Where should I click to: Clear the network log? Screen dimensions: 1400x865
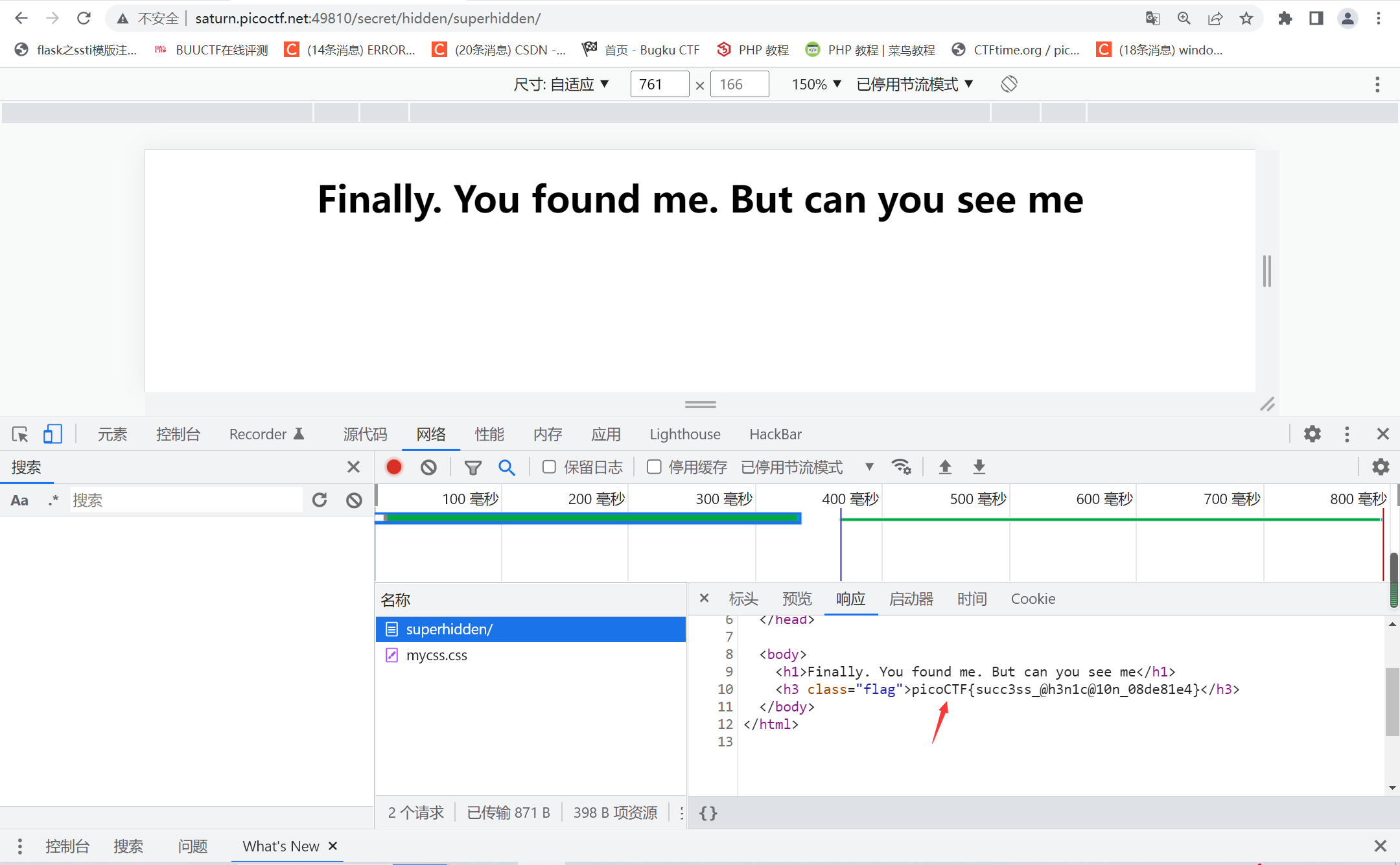(x=428, y=467)
